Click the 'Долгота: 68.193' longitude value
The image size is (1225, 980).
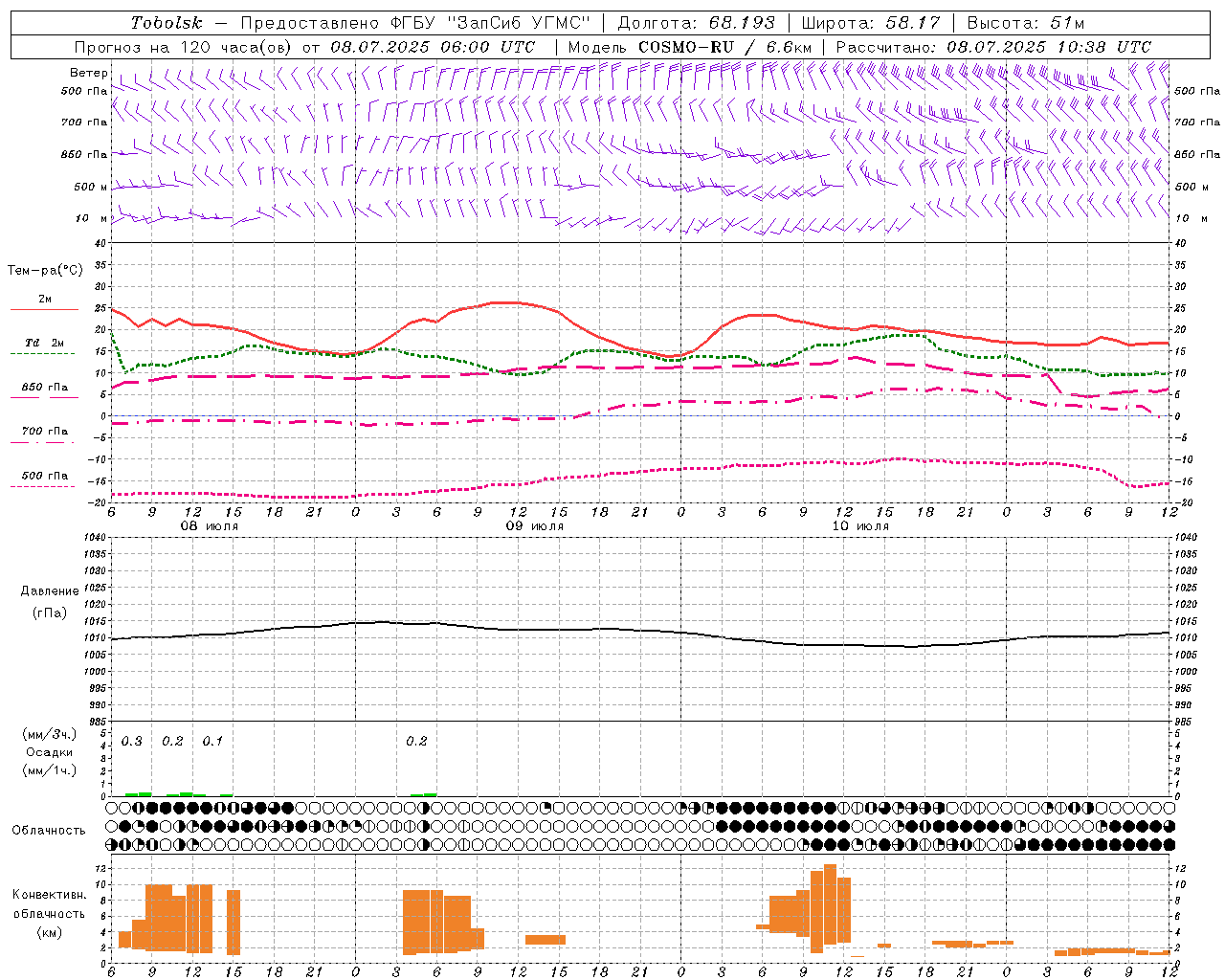point(696,23)
